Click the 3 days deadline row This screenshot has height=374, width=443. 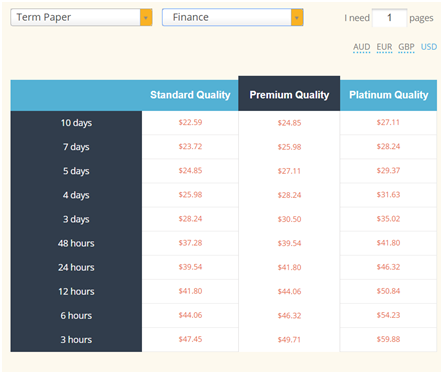pyautogui.click(x=76, y=219)
